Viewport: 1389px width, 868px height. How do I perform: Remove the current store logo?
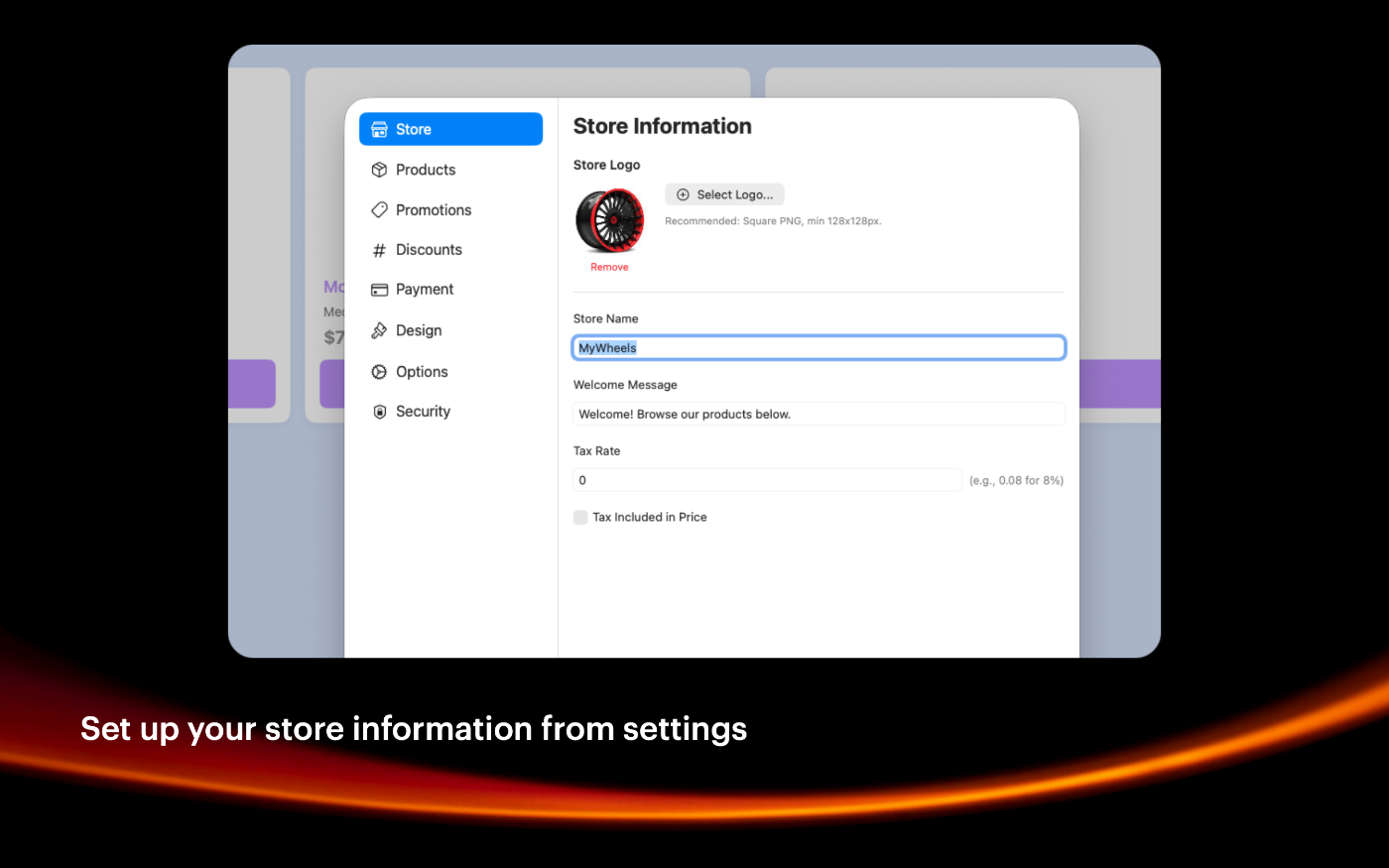point(609,267)
